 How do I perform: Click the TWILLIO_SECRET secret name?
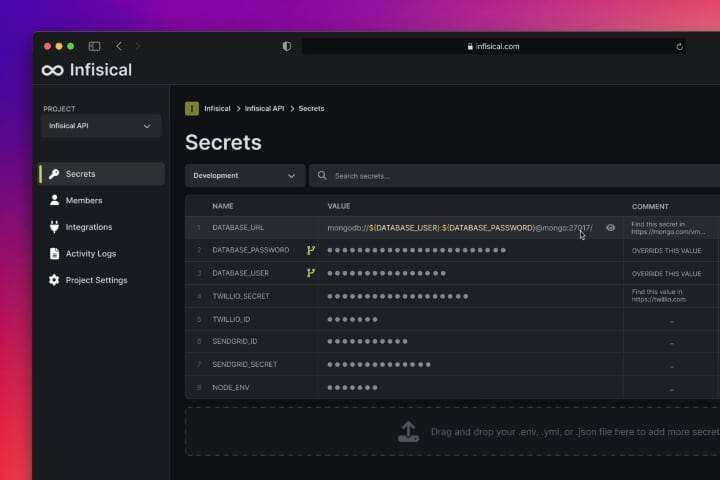click(x=241, y=296)
